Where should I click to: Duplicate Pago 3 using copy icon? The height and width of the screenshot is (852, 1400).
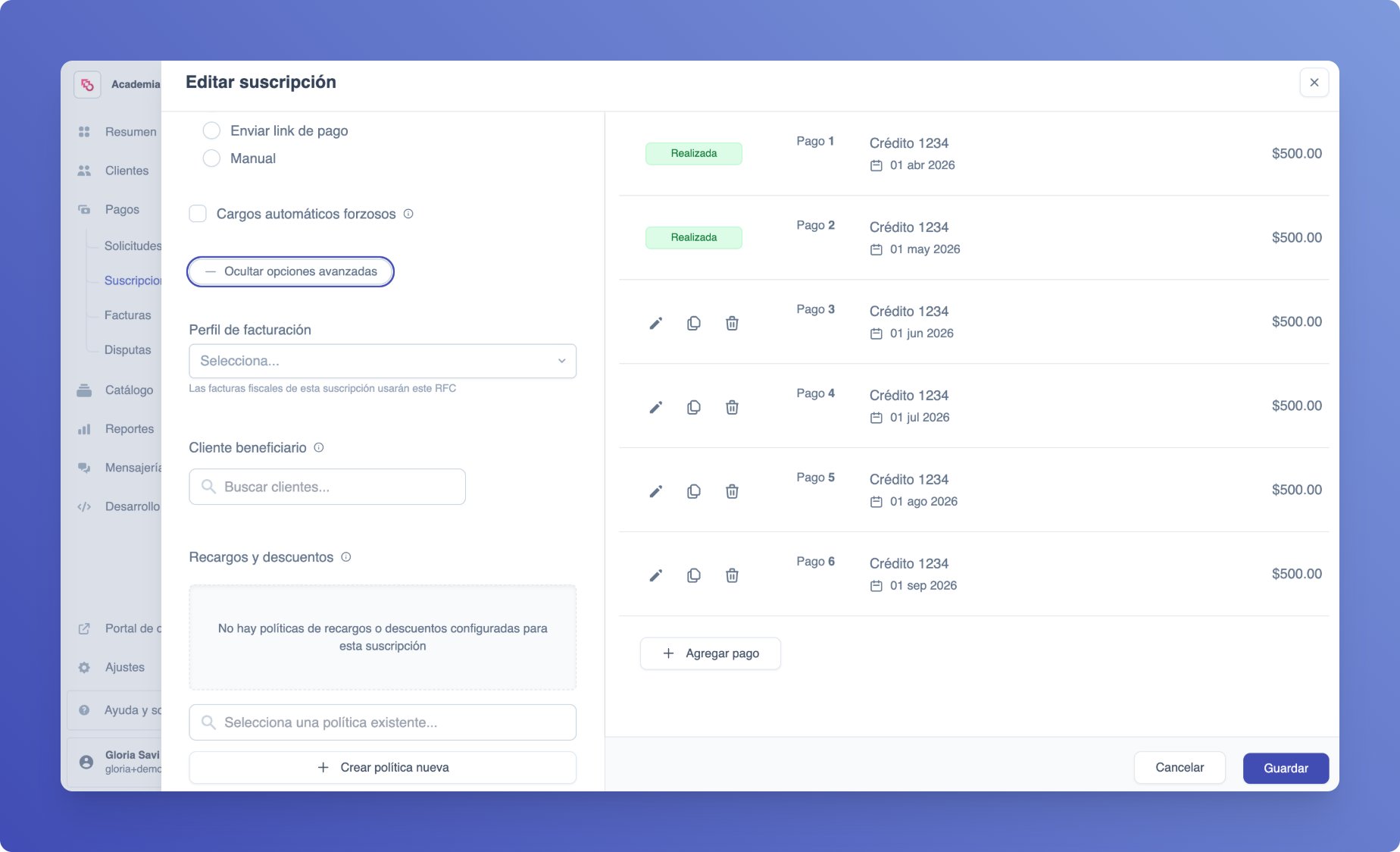[x=694, y=324]
